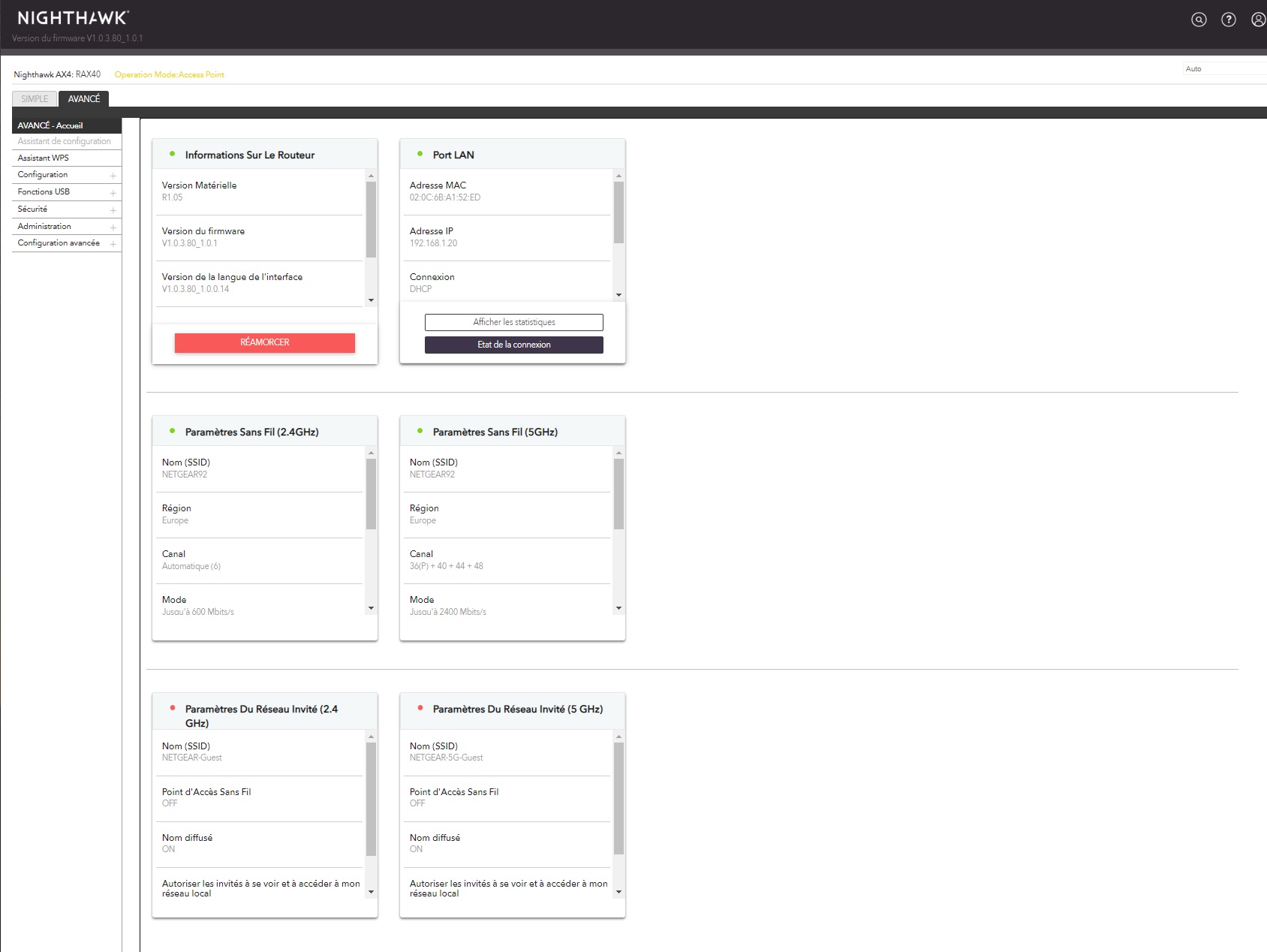Image resolution: width=1267 pixels, height=952 pixels.
Task: Switch to the SIMPLE tab
Action: point(35,99)
